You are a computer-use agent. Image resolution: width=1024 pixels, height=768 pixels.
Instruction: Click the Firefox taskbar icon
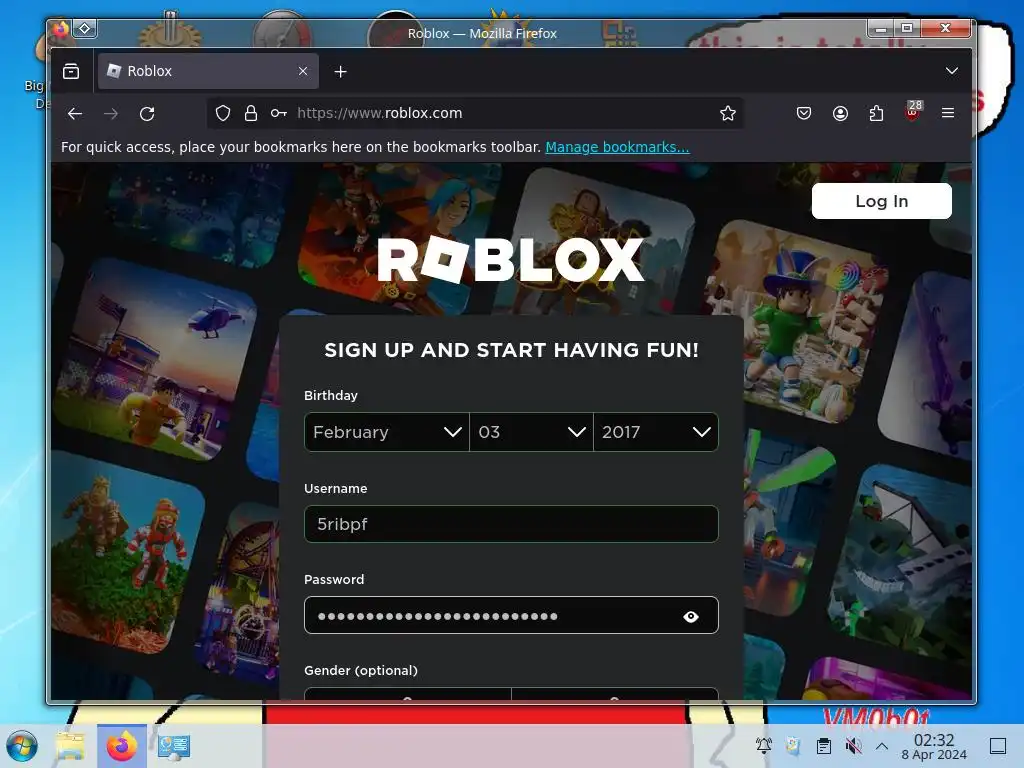tap(122, 746)
